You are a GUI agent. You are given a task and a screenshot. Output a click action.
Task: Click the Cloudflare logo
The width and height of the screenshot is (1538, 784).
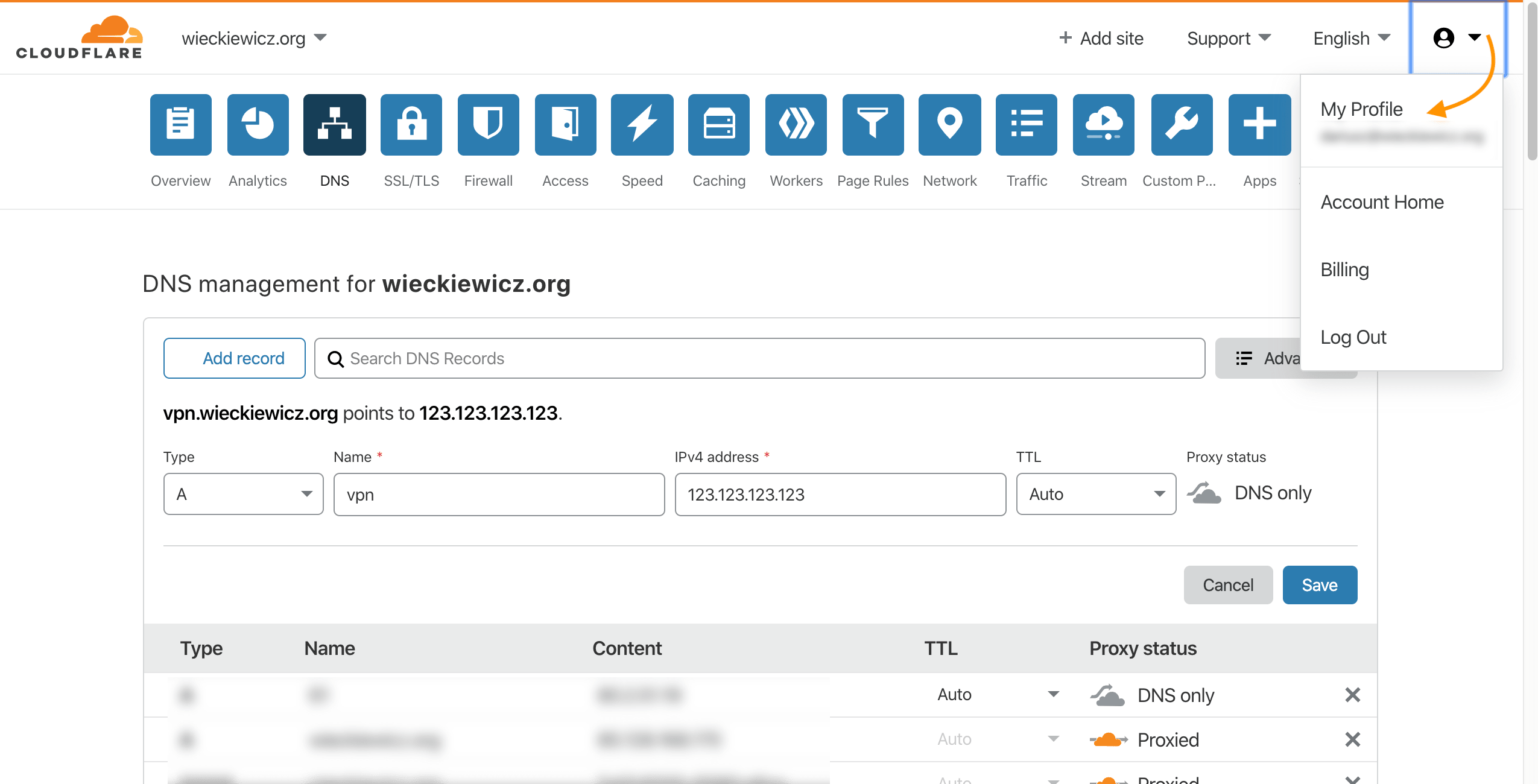coord(79,37)
